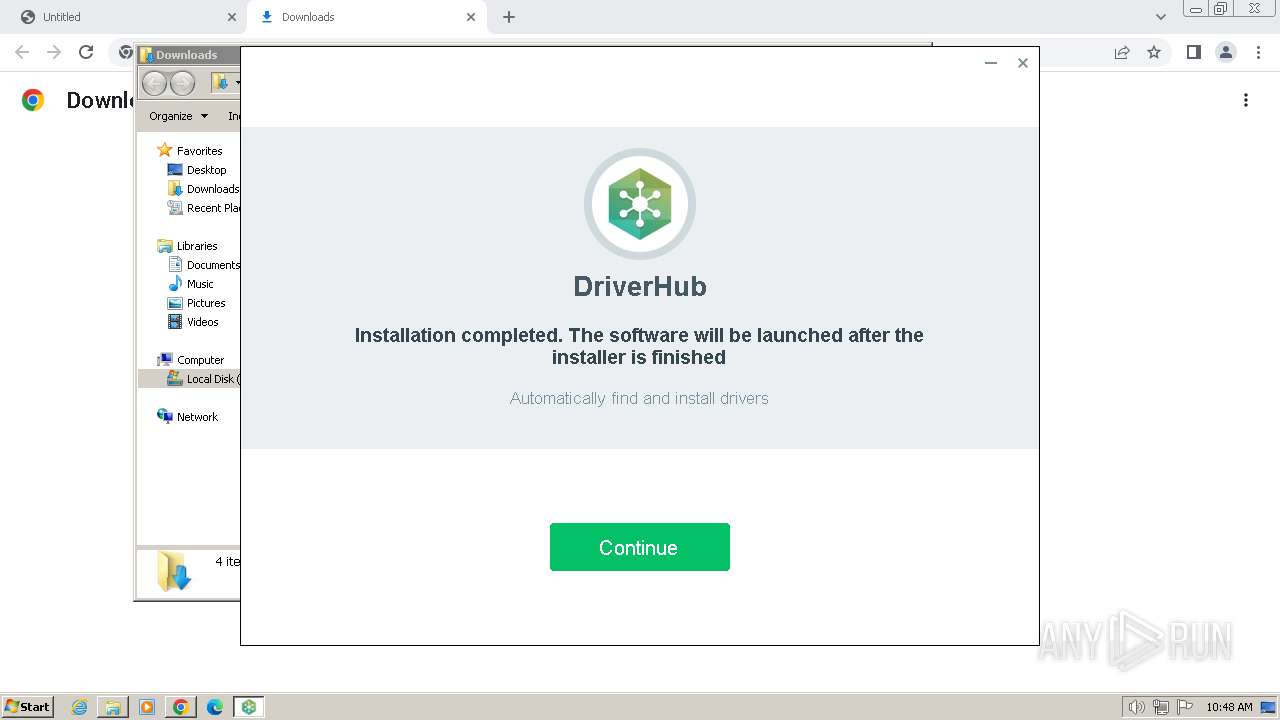Select Recent Places in Explorer sidebar
The image size is (1280, 720).
204,208
